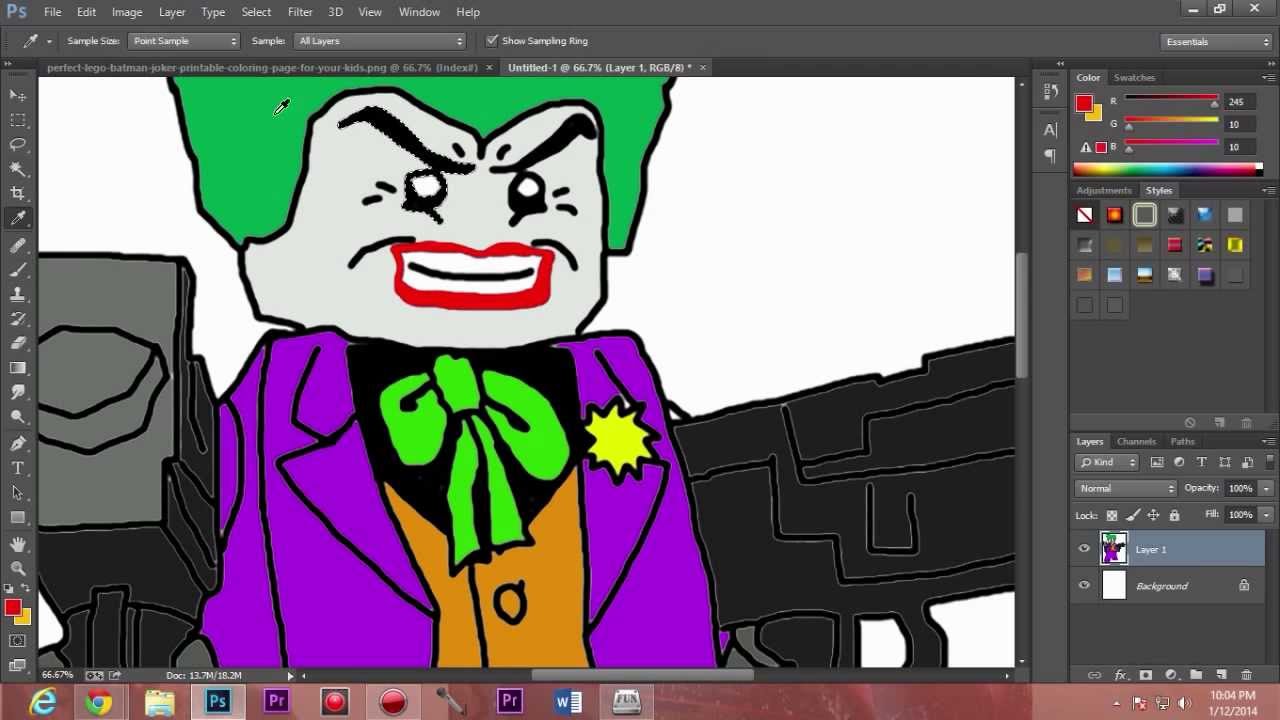This screenshot has height=720, width=1280.
Task: Click Create new group folder icon
Action: click(1195, 675)
